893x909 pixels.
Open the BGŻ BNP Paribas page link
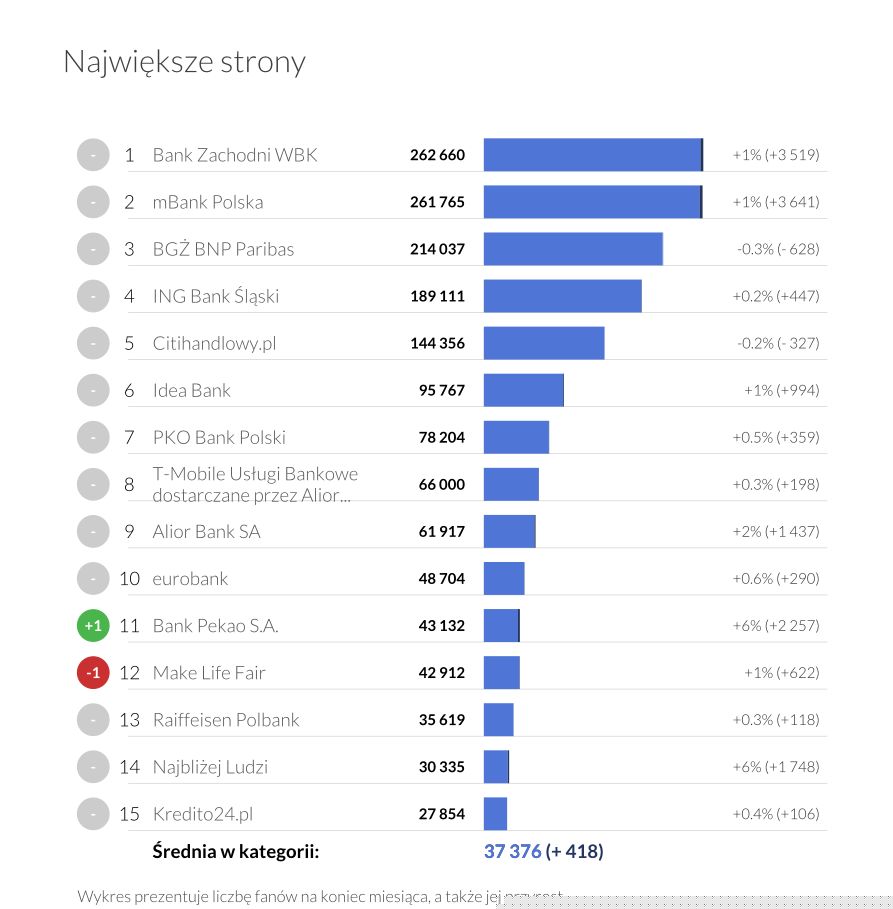click(x=223, y=249)
